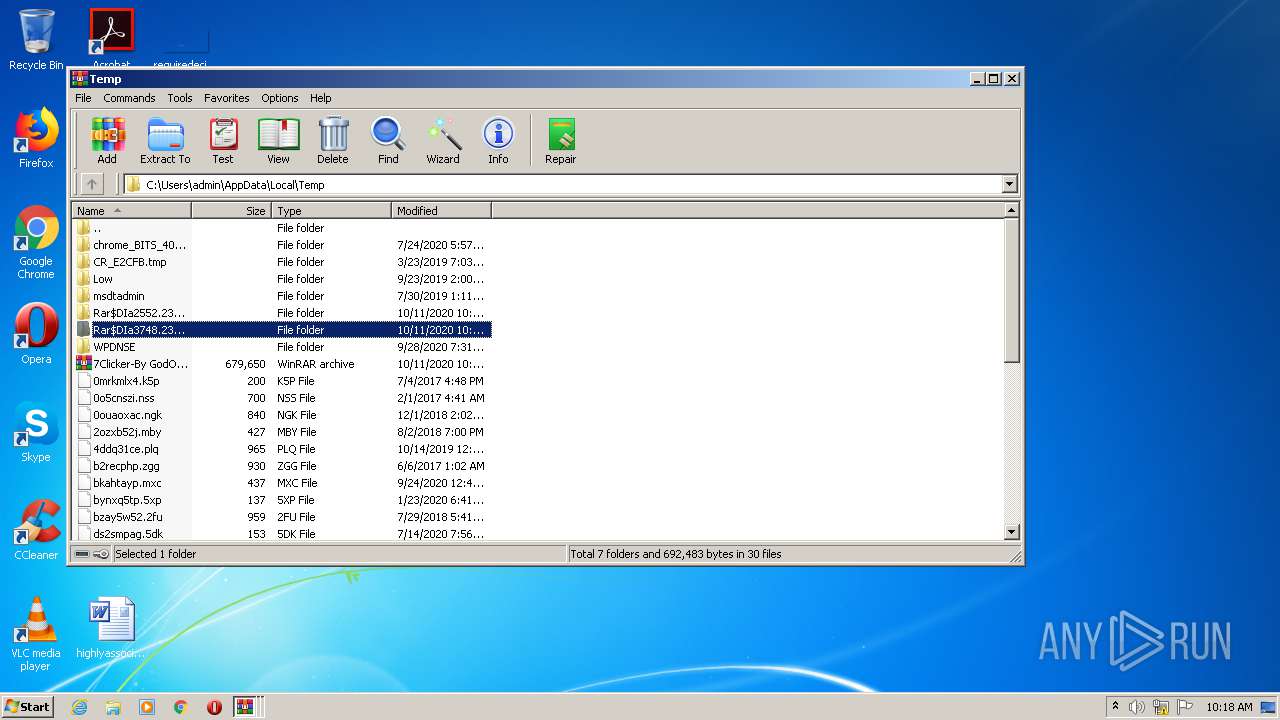Sort by Type column header
1280x720 pixels.
(331, 211)
